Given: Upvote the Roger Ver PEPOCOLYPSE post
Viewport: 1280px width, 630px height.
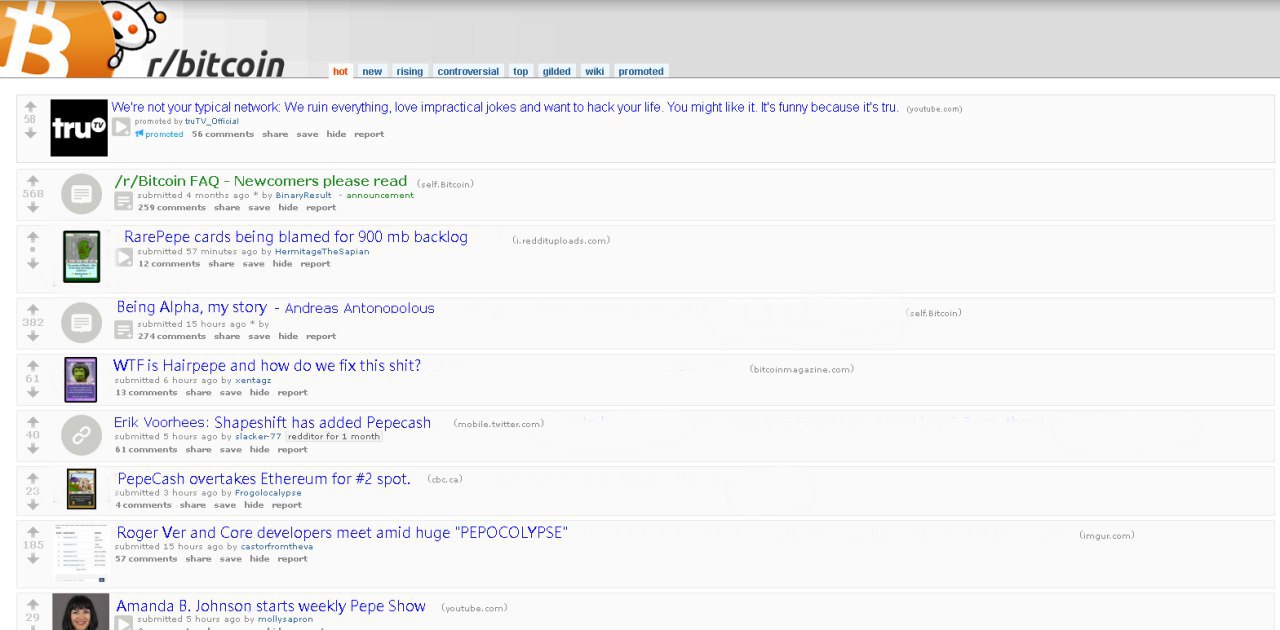Looking at the screenshot, I should pyautogui.click(x=33, y=532).
